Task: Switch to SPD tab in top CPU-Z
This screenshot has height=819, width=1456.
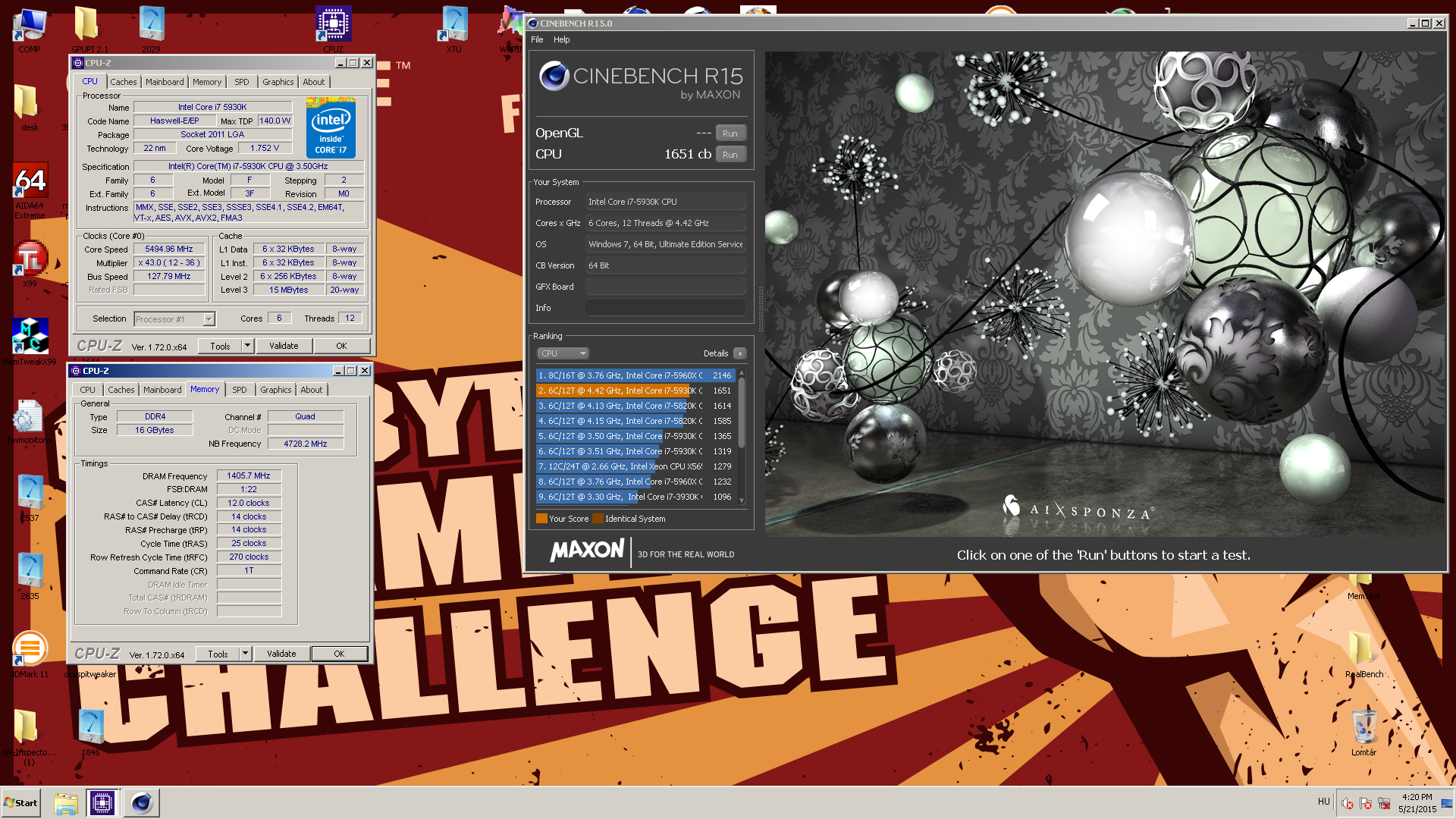Action: click(241, 82)
